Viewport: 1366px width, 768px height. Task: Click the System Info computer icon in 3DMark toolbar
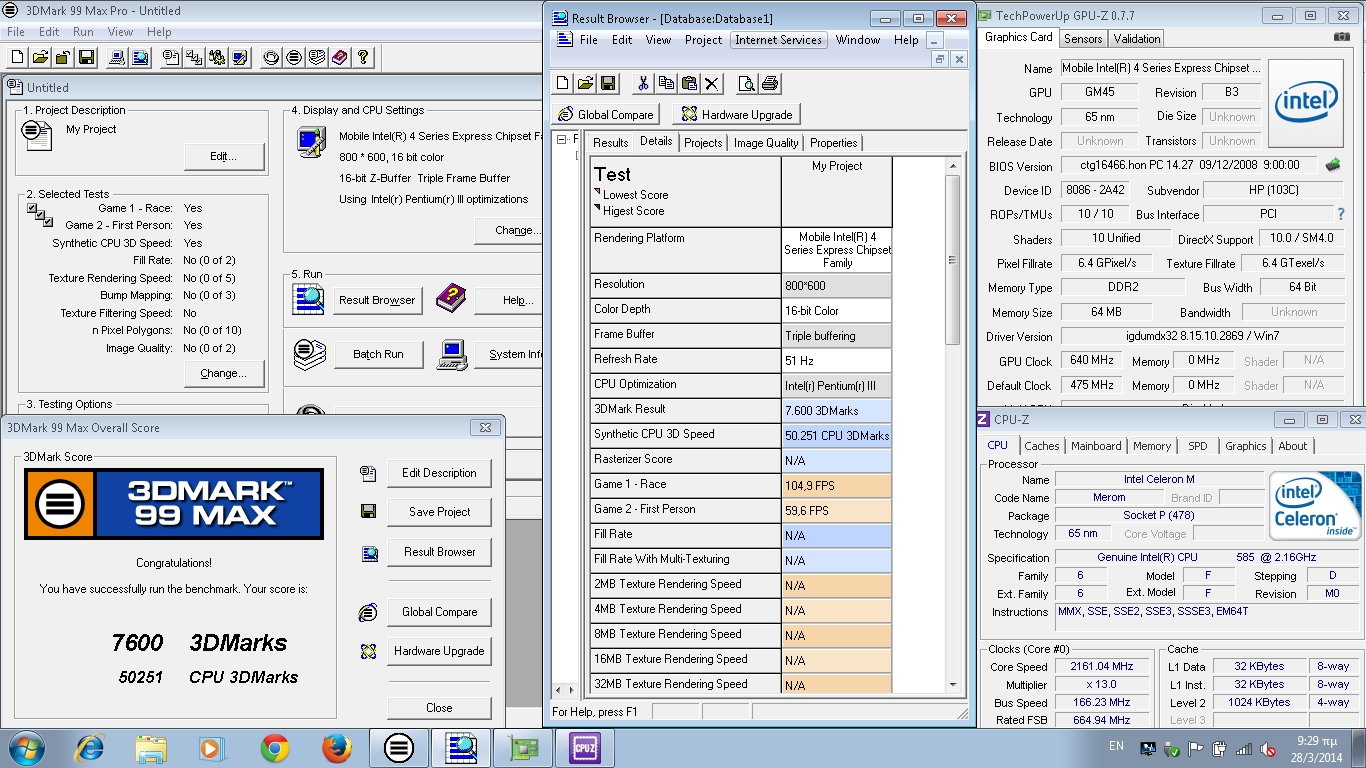coord(117,57)
